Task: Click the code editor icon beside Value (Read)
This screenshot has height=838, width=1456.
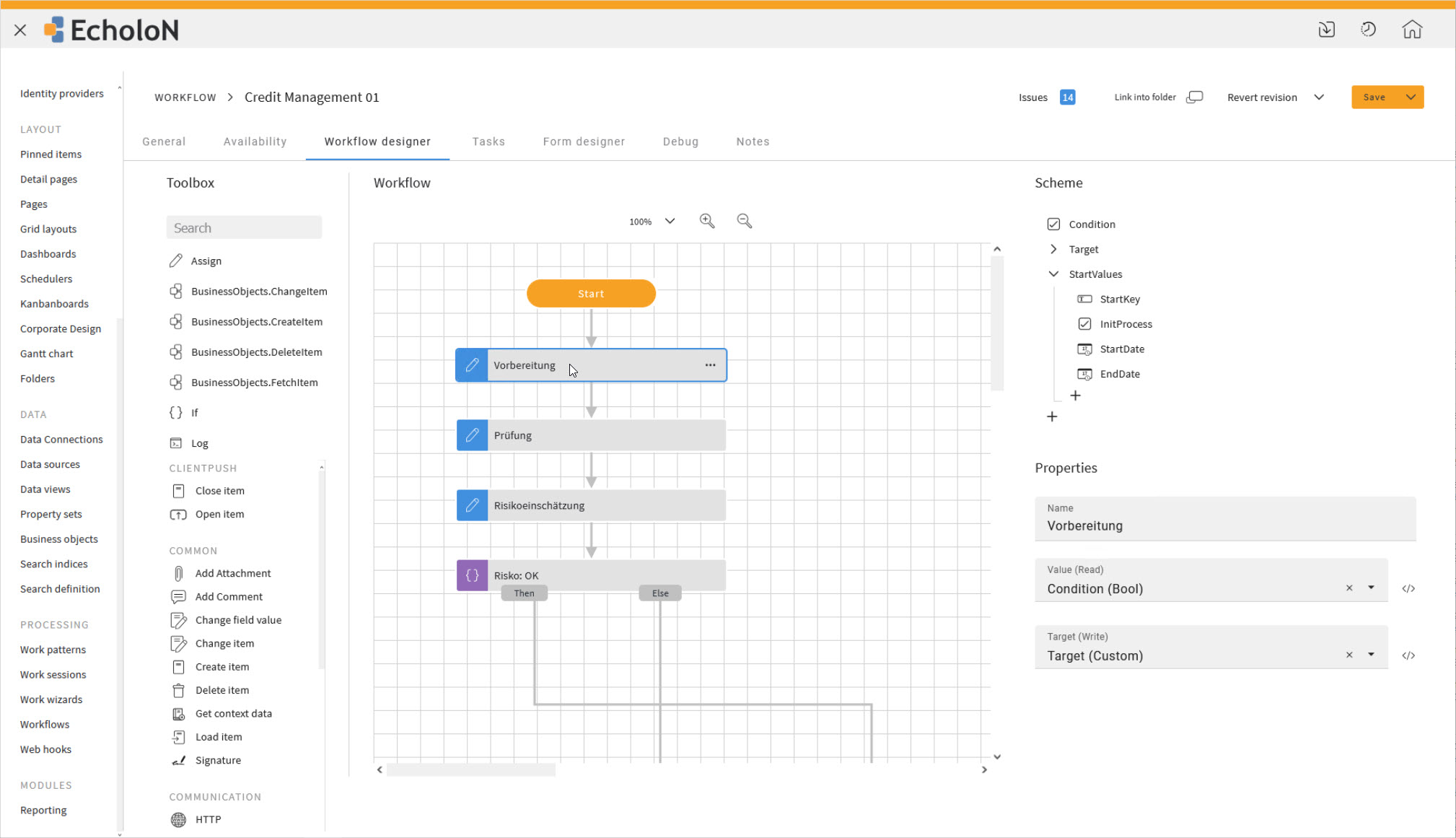Action: click(1408, 588)
